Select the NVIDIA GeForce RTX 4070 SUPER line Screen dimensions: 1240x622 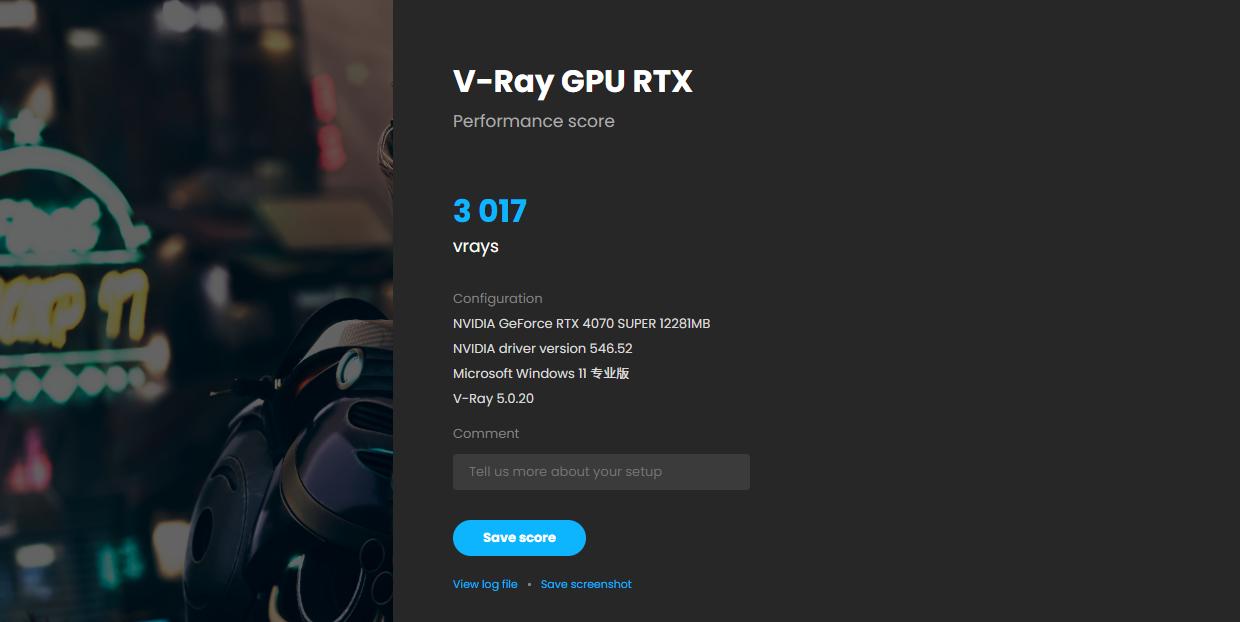point(582,323)
